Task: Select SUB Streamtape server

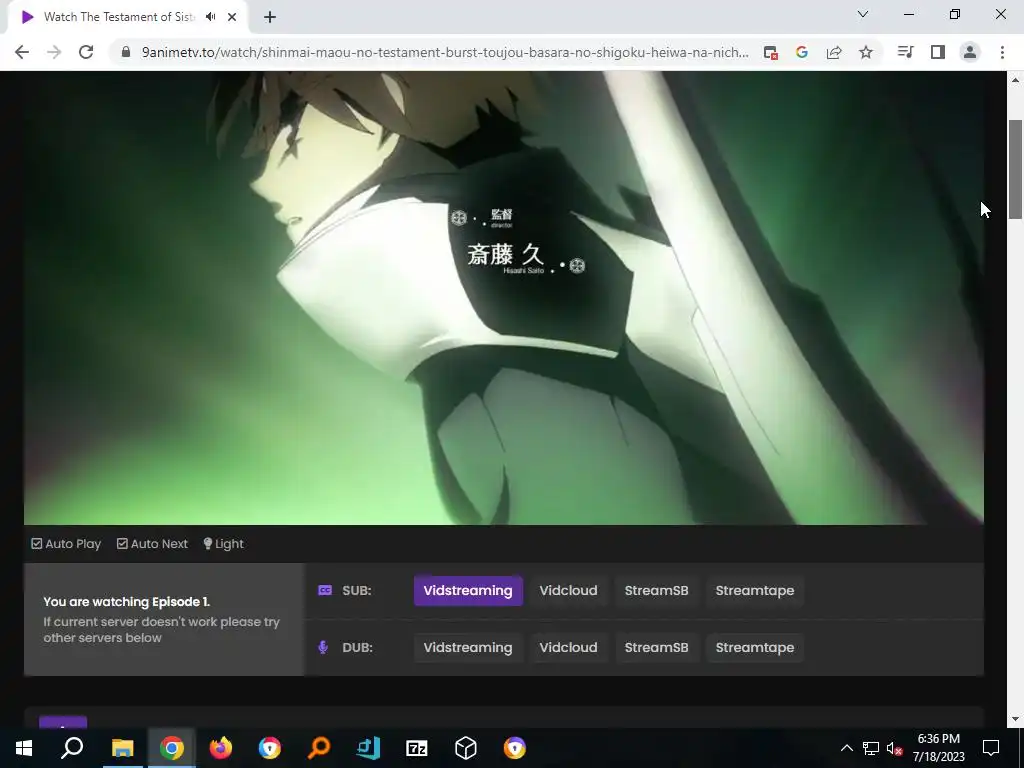Action: coord(755,590)
